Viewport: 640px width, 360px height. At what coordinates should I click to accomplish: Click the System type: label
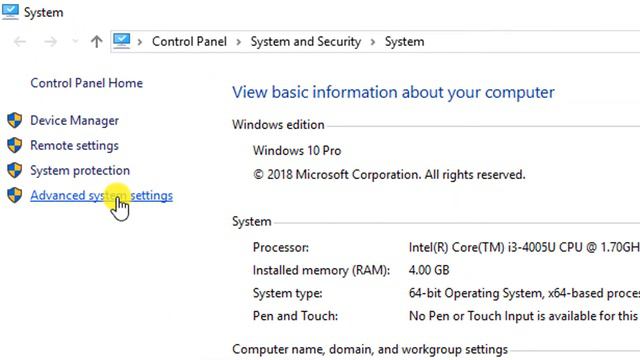287,293
